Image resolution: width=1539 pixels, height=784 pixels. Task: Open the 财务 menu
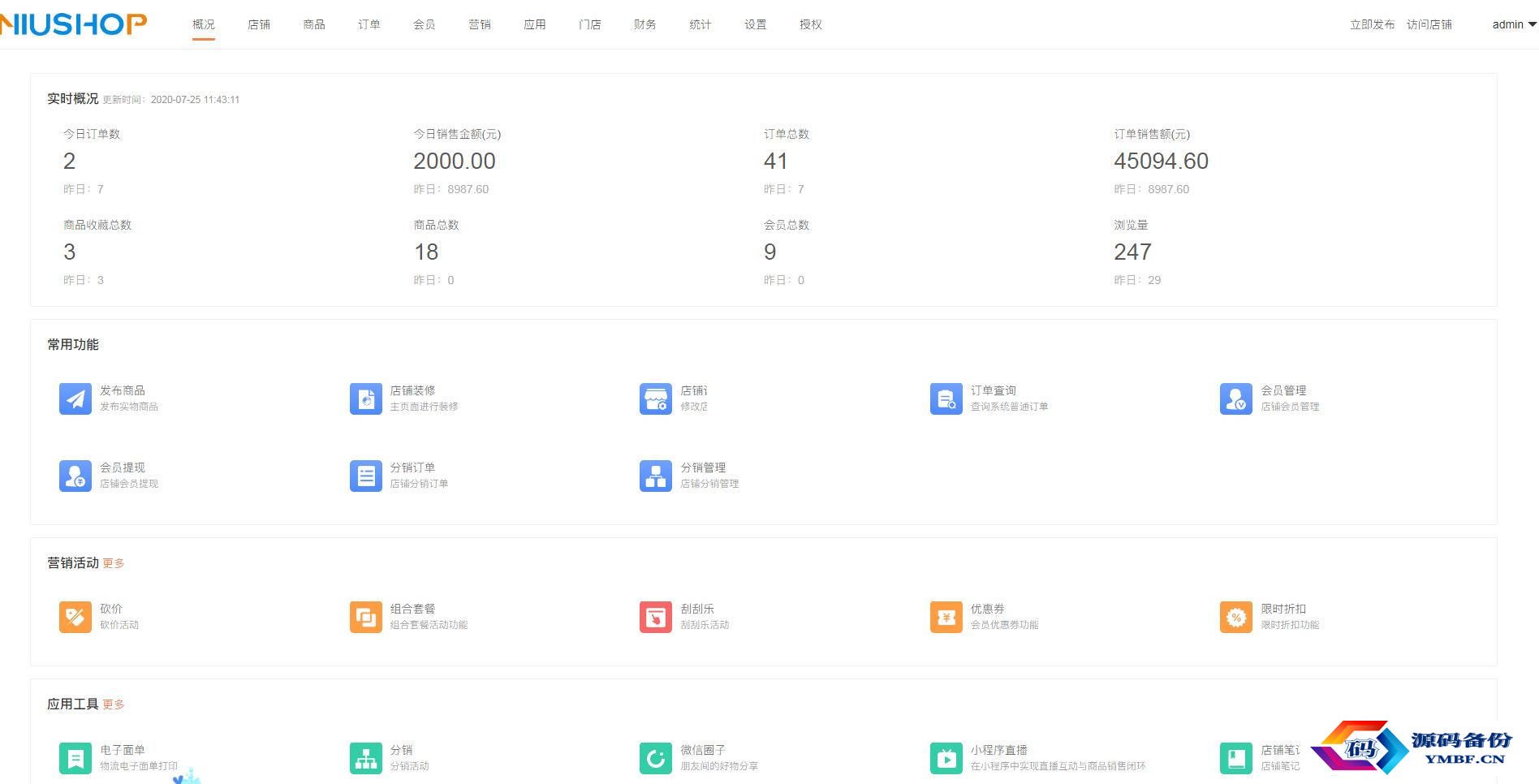pyautogui.click(x=645, y=24)
